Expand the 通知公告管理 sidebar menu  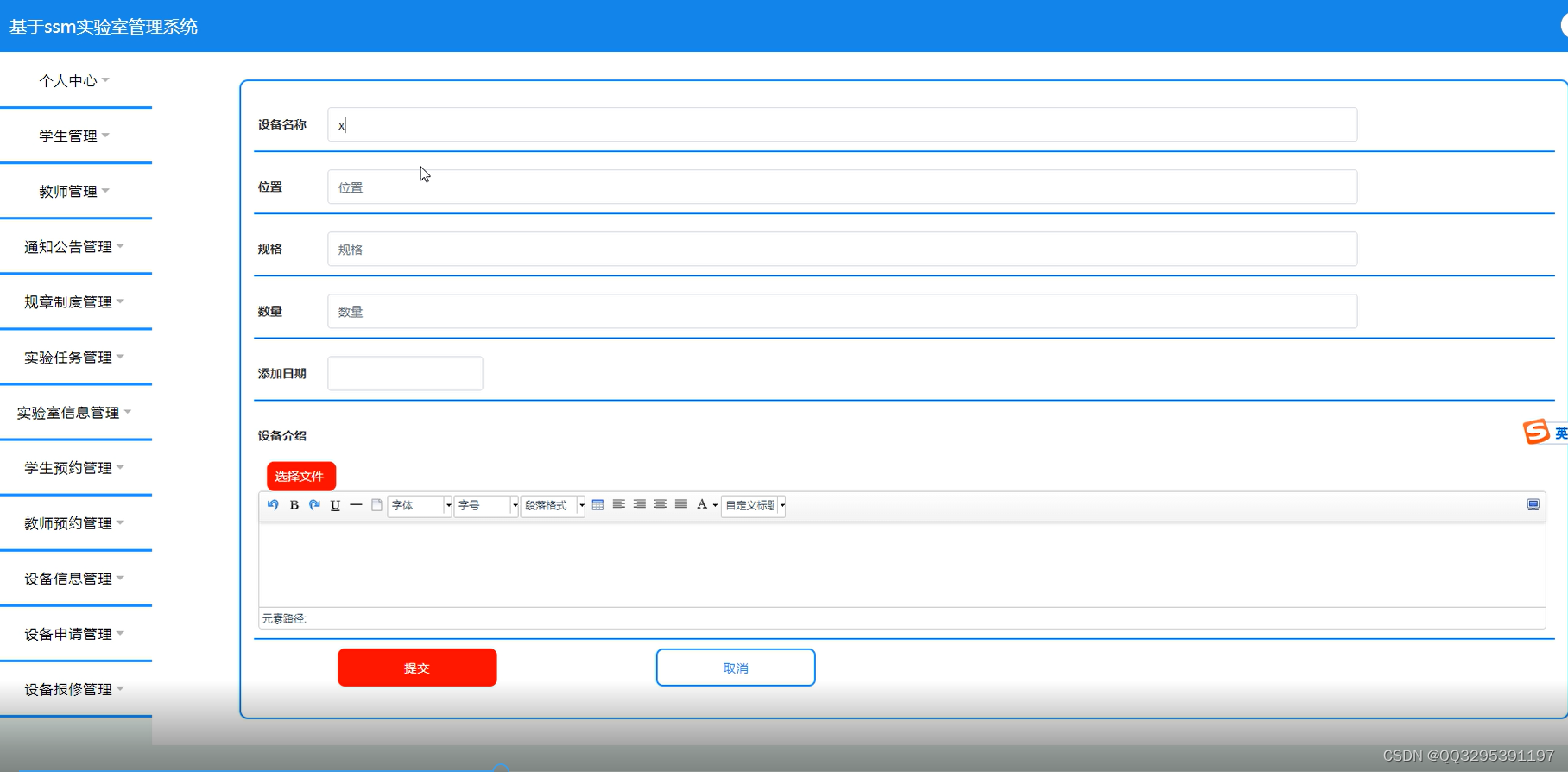click(74, 246)
